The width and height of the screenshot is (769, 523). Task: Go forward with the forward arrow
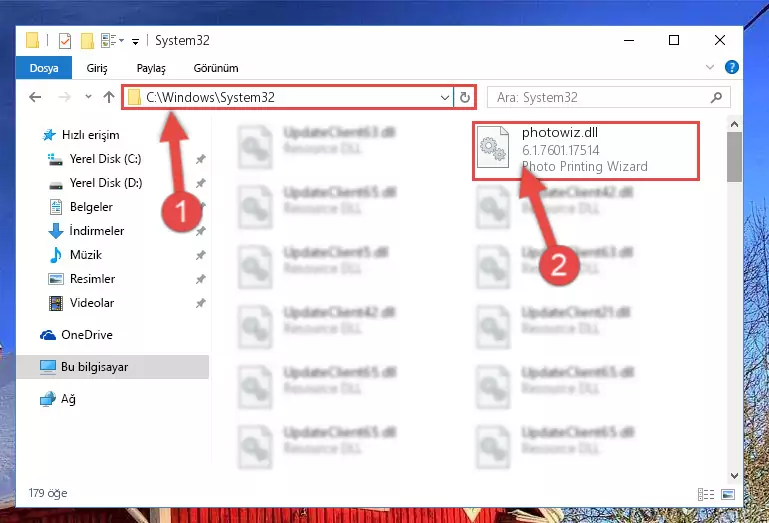point(64,97)
